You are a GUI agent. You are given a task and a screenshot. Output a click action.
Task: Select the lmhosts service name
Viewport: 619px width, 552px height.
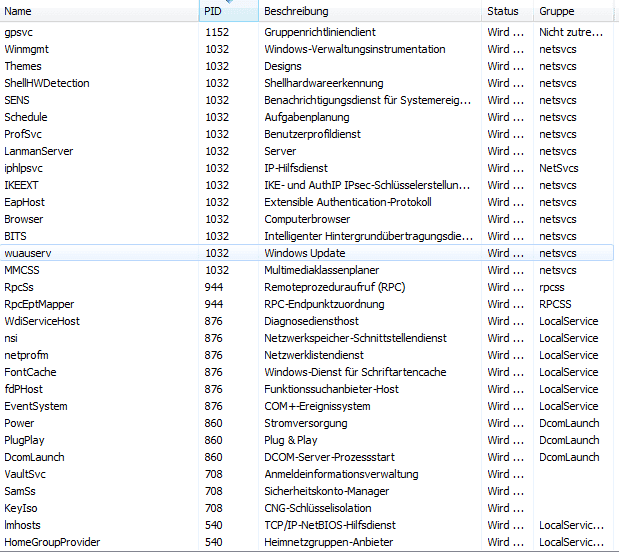click(x=23, y=525)
